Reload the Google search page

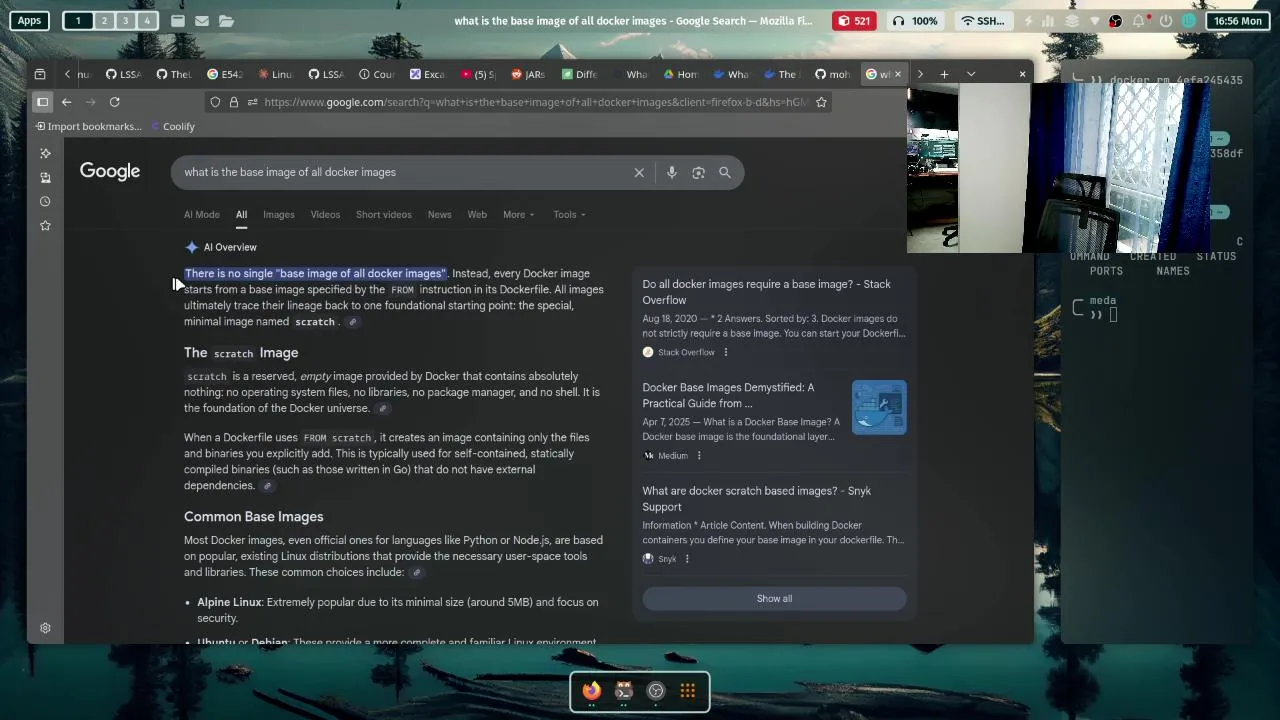pos(114,102)
